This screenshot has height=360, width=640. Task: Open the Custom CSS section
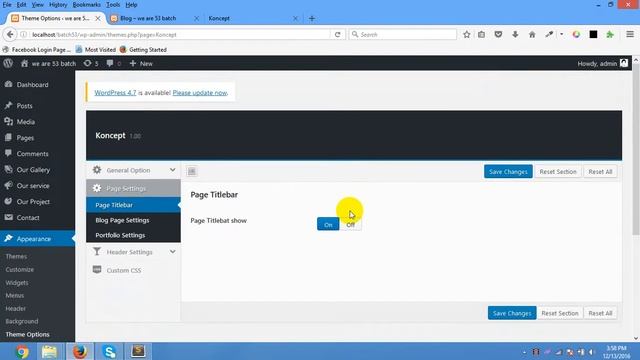[x=133, y=270]
